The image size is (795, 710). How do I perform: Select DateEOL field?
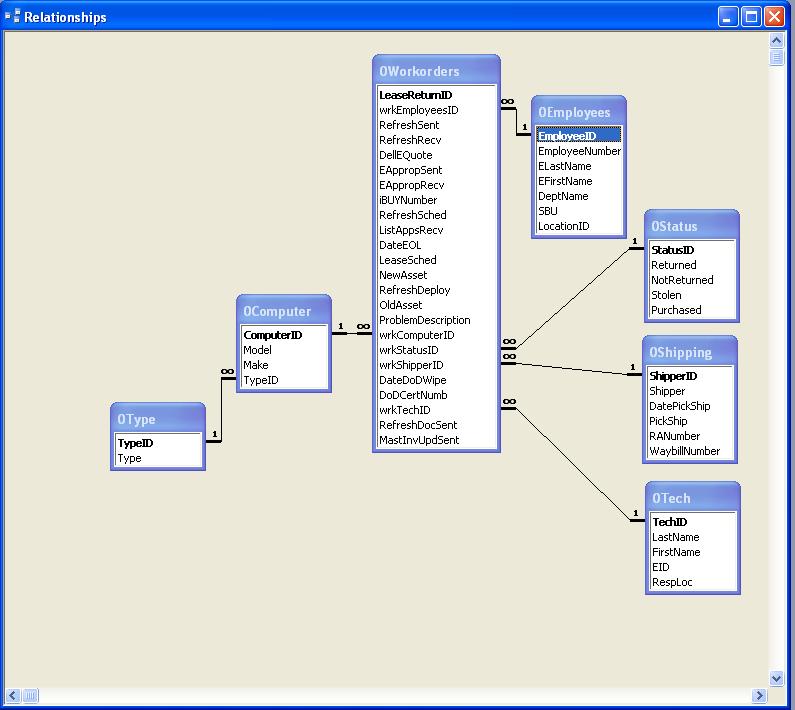436,245
